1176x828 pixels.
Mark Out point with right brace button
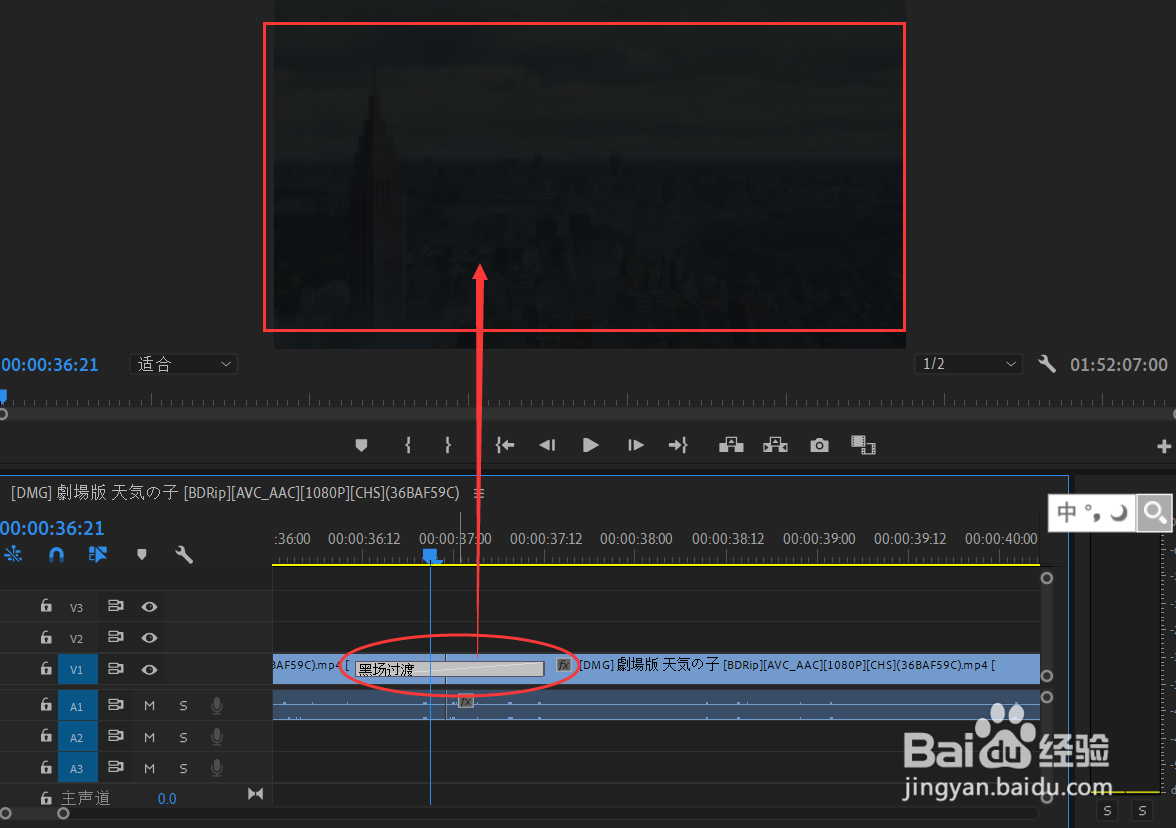tap(448, 446)
